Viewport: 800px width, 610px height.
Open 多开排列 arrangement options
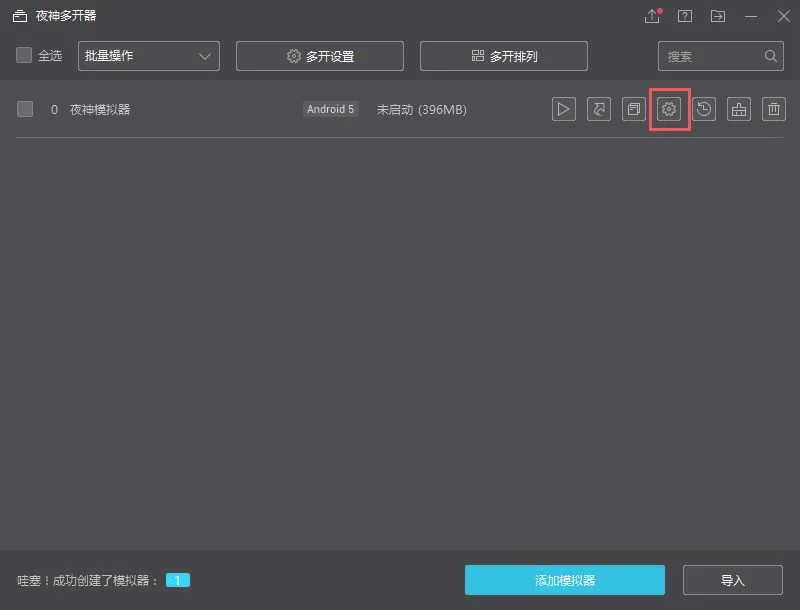[504, 56]
